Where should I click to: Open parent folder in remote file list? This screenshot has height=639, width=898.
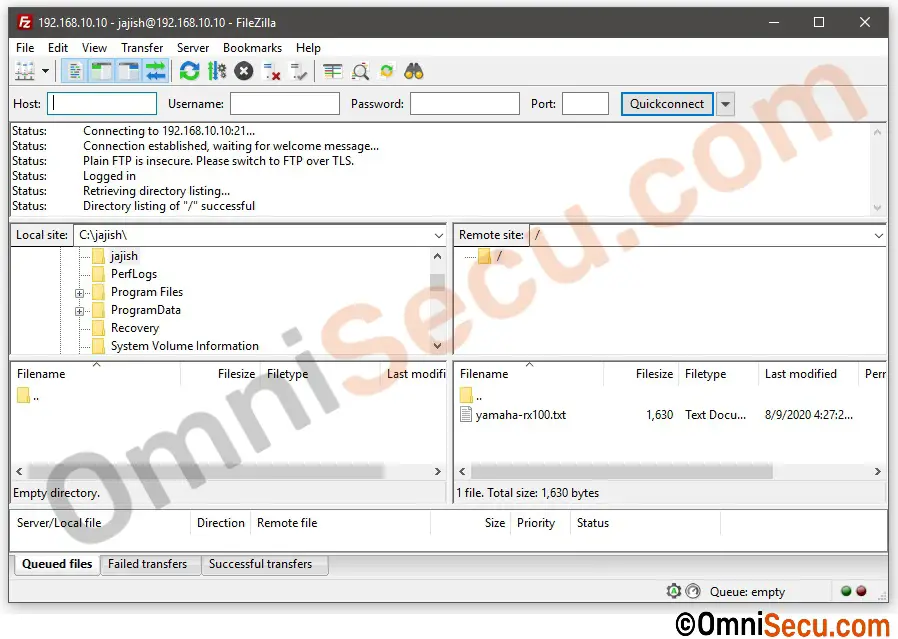472,396
